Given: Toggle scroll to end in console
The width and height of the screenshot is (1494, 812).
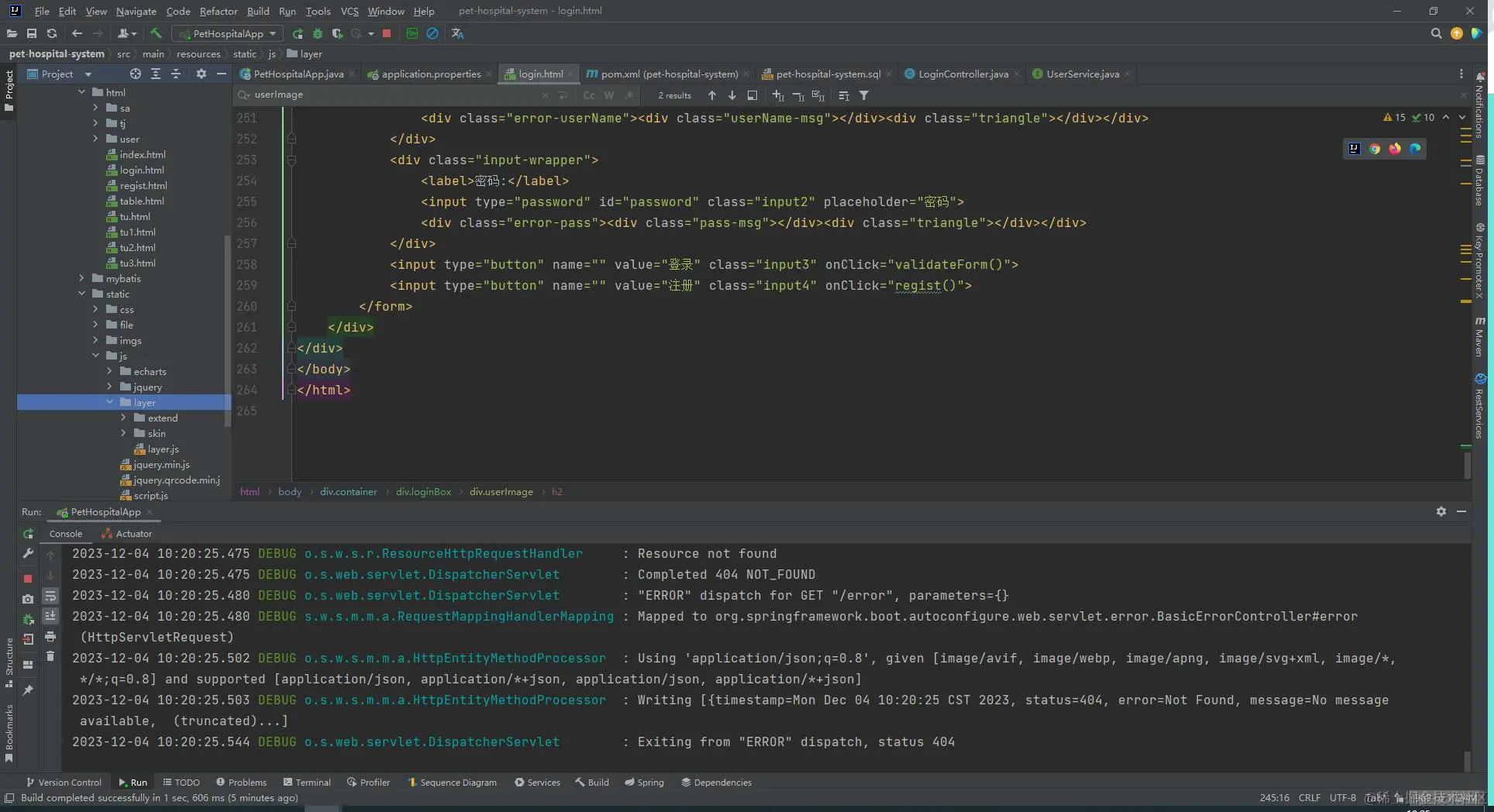Looking at the screenshot, I should pos(50,616).
